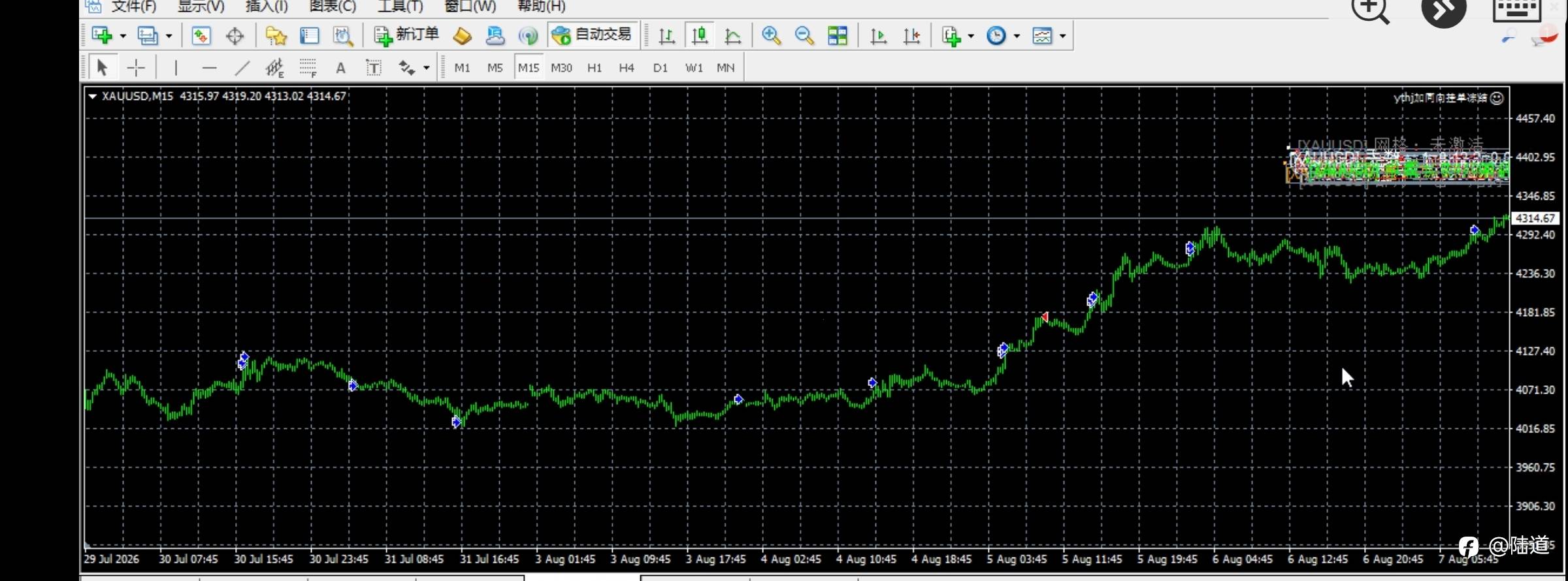Launch MetaEditor with the gold book icon
This screenshot has width=1568, height=581.
click(x=463, y=35)
